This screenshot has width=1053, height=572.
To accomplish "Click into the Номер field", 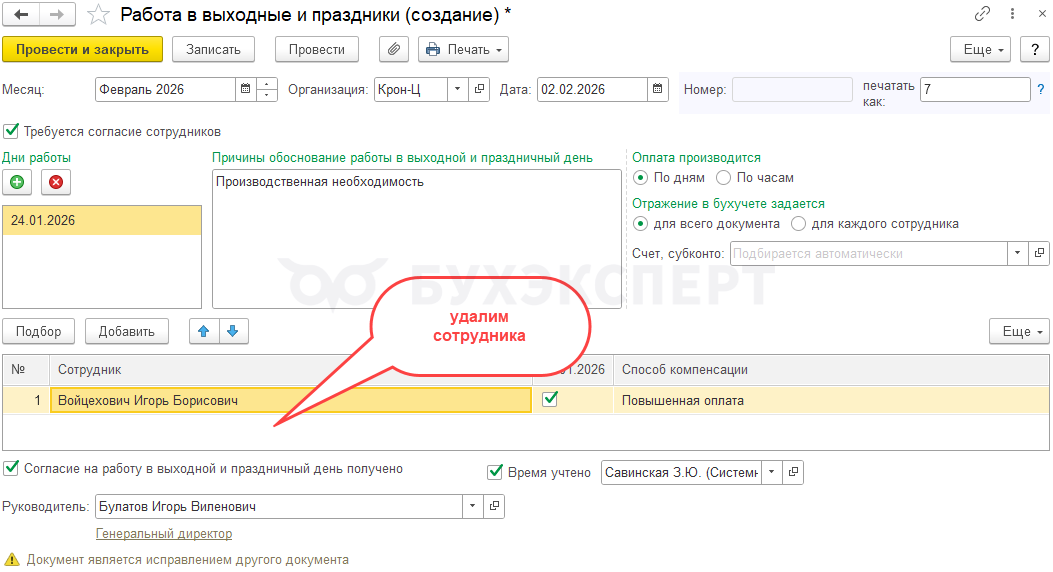I will point(792,89).
